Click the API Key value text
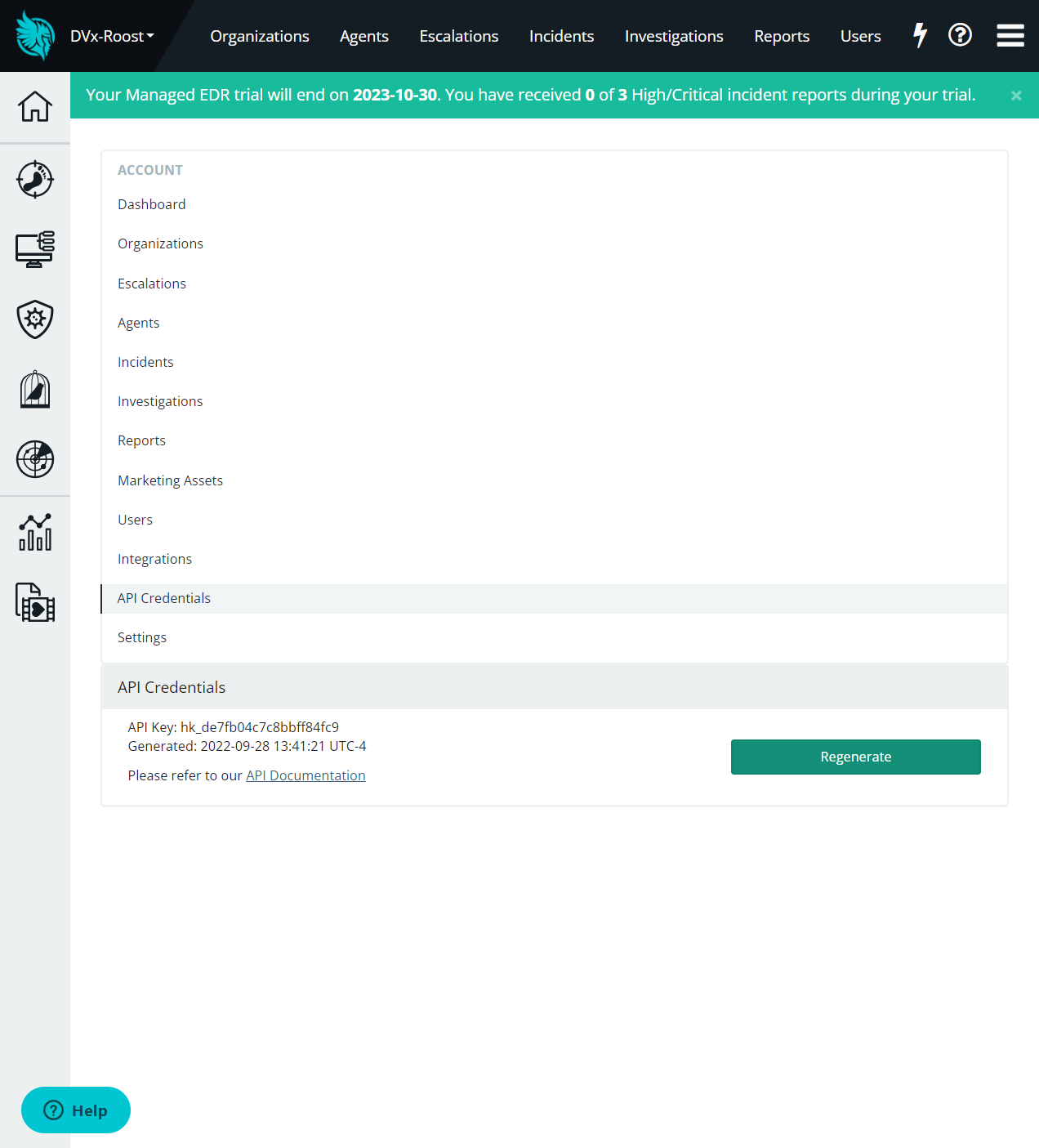Image resolution: width=1039 pixels, height=1148 pixels. (x=260, y=727)
